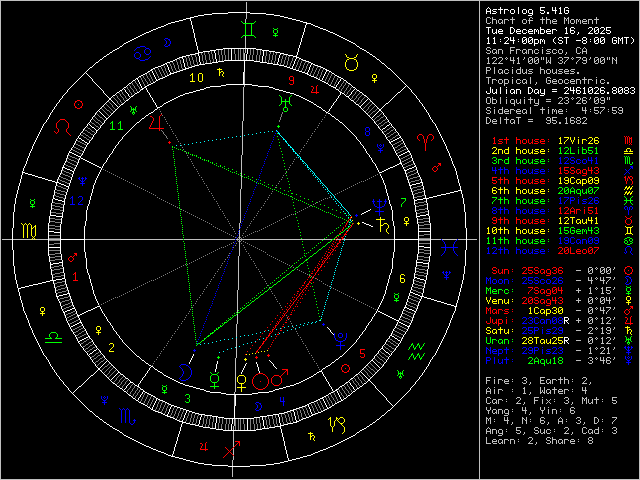The height and width of the screenshot is (480, 640).
Task: Click house number 4 in the wheel
Action: pos(282,401)
